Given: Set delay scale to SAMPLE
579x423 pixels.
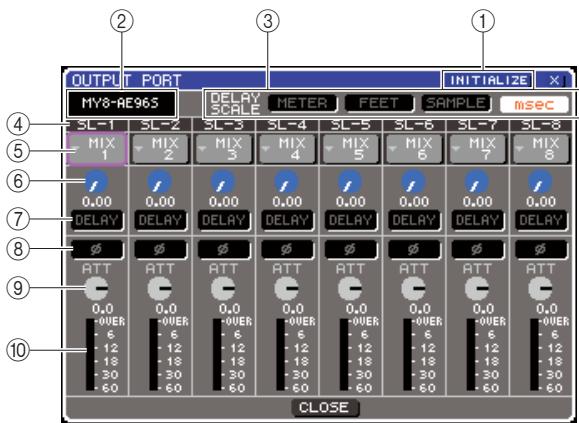Looking at the screenshot, I should 456,103.
